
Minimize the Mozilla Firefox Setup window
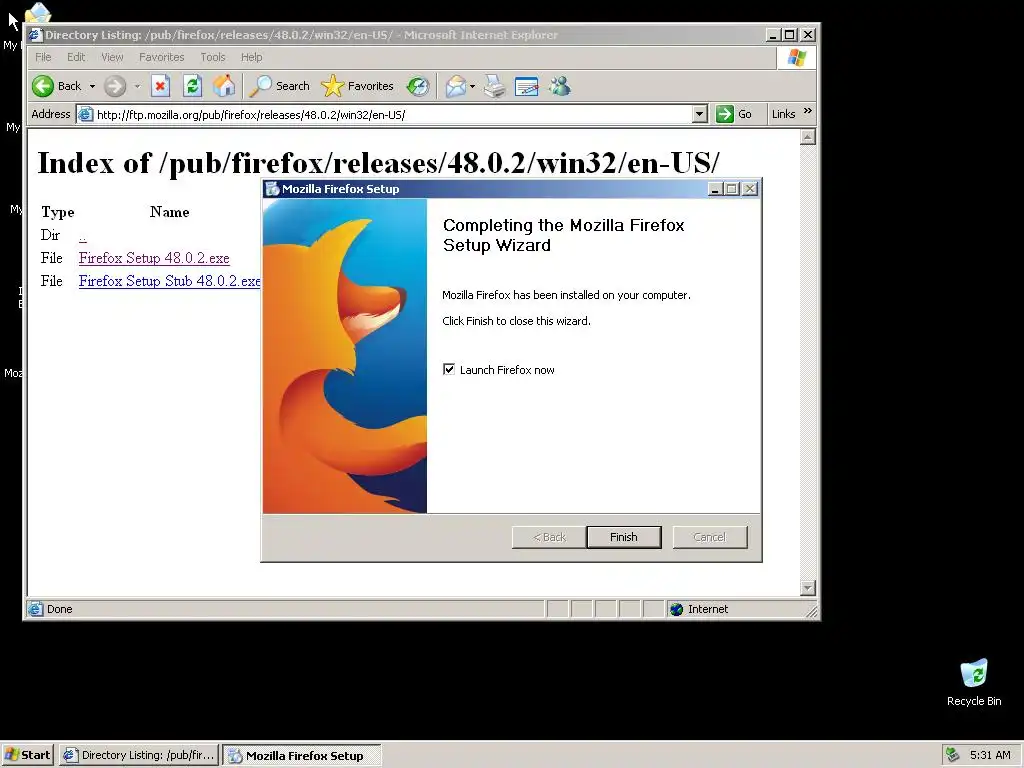point(715,189)
